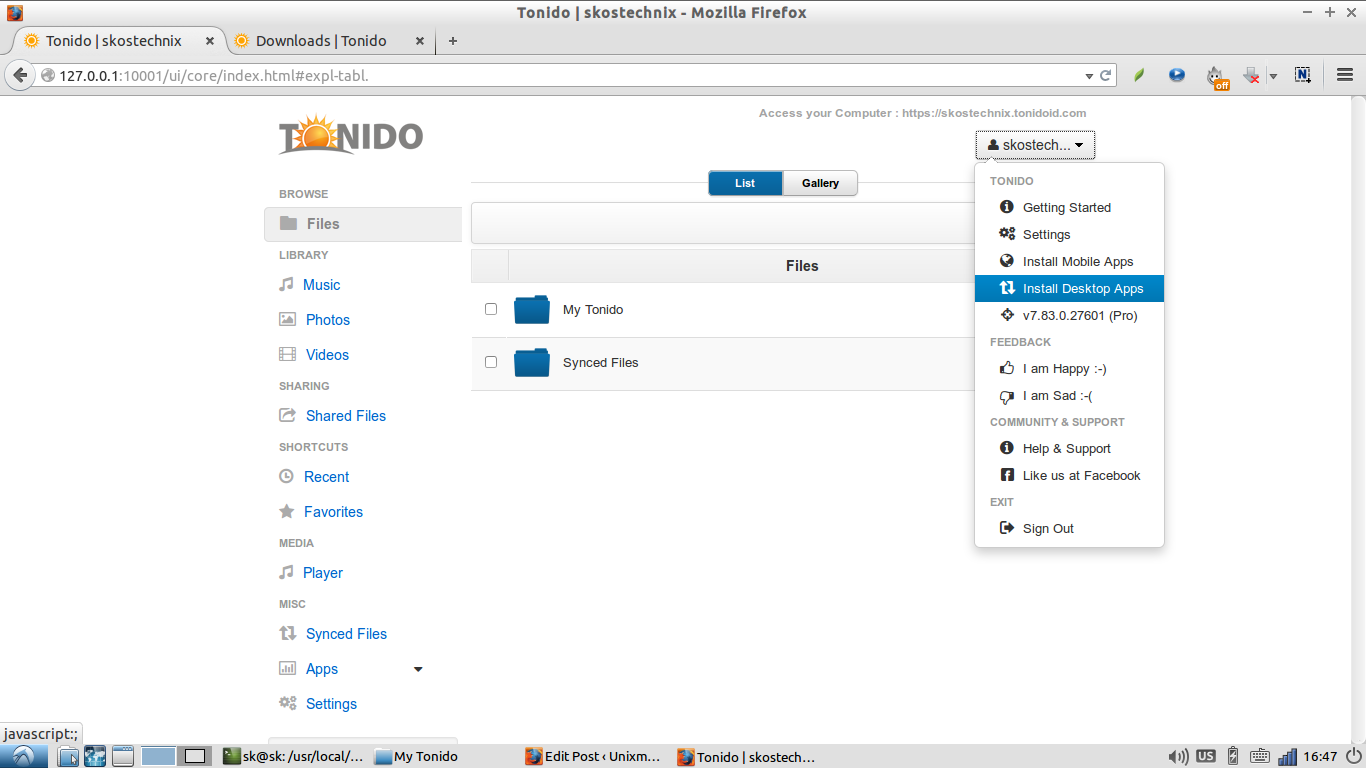Click the Shared Files share icon
The image size is (1366, 768).
(x=287, y=415)
